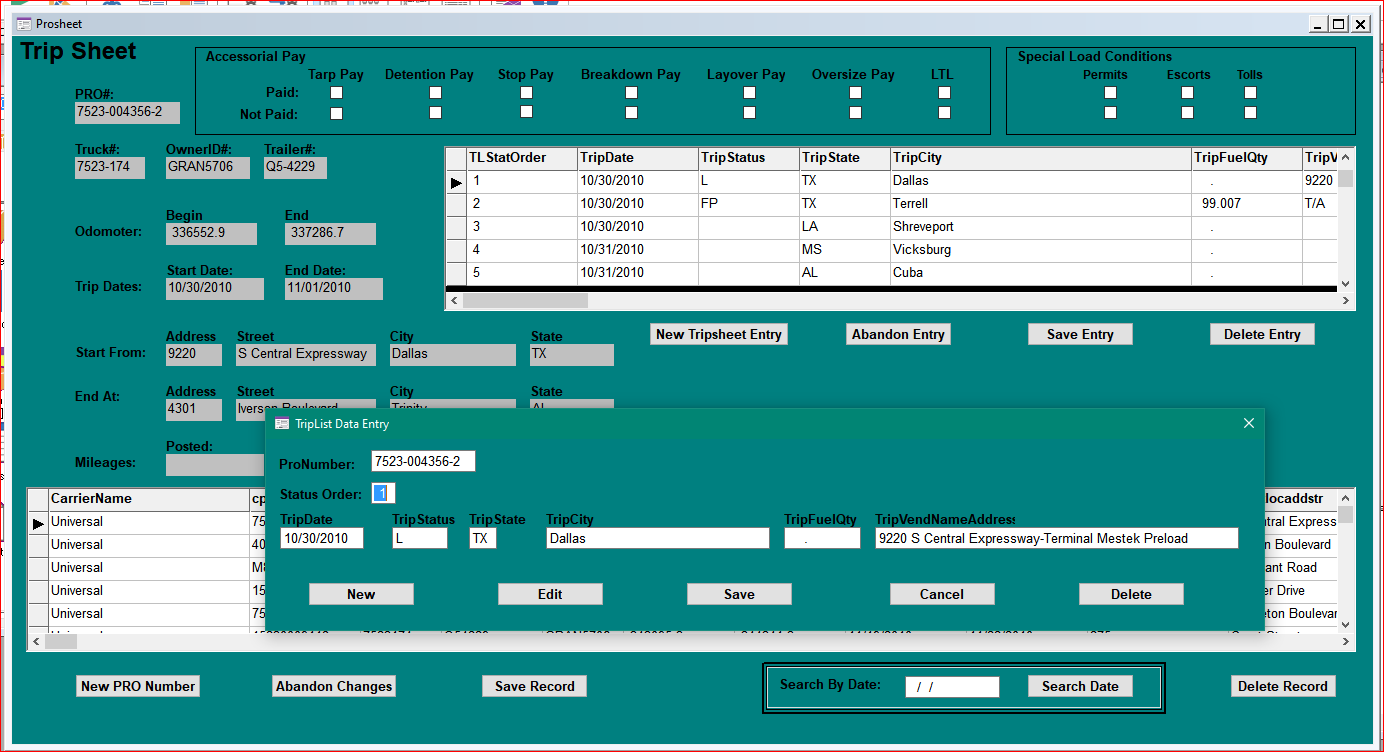Click the TripCity field containing Dallas
This screenshot has width=1384, height=752.
(657, 538)
